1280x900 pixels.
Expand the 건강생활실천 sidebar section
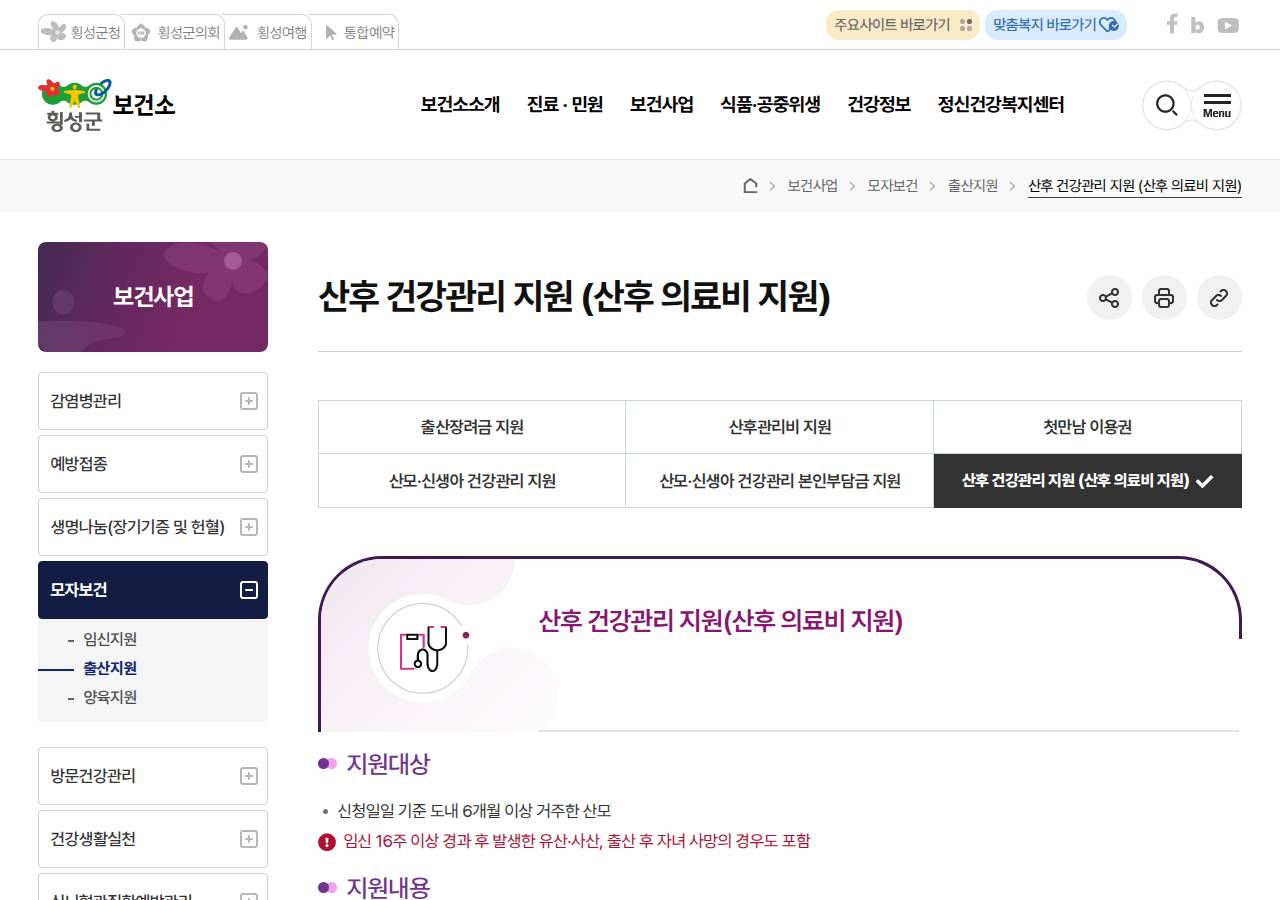click(153, 839)
